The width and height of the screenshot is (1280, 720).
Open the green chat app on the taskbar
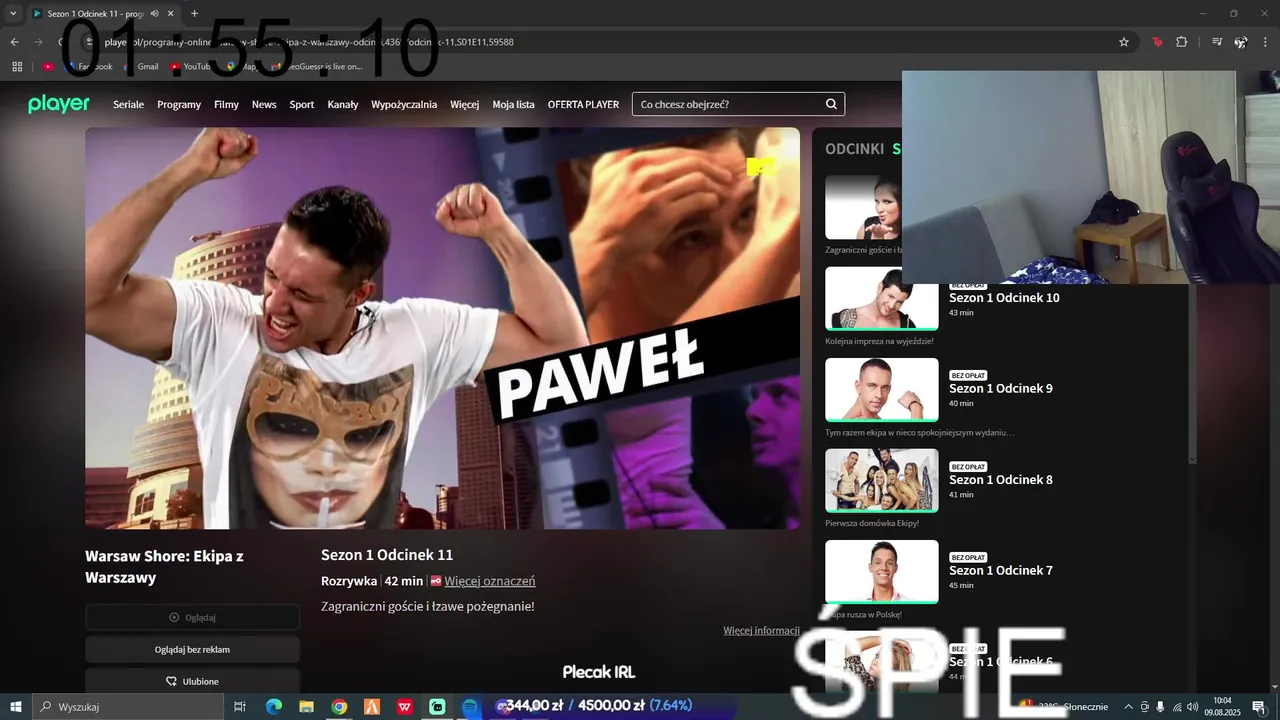coord(437,707)
